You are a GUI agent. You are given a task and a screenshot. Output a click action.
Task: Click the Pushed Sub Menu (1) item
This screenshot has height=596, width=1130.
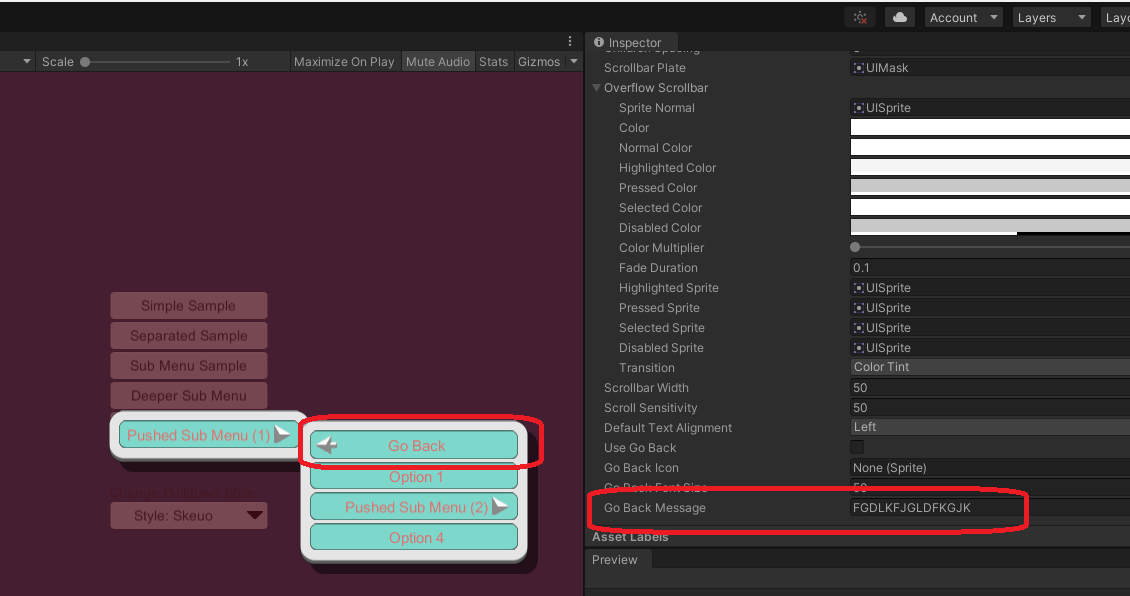208,435
